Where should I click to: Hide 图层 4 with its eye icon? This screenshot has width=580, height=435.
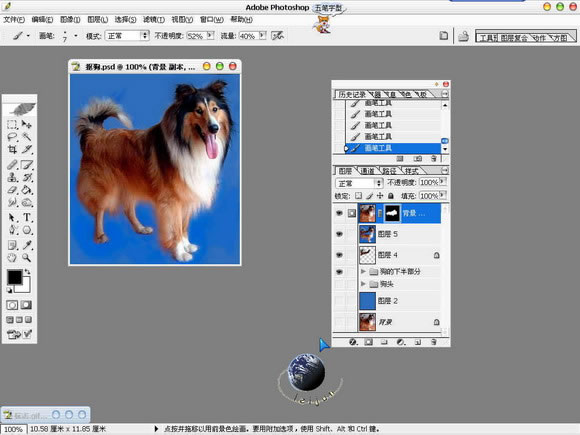(339, 255)
